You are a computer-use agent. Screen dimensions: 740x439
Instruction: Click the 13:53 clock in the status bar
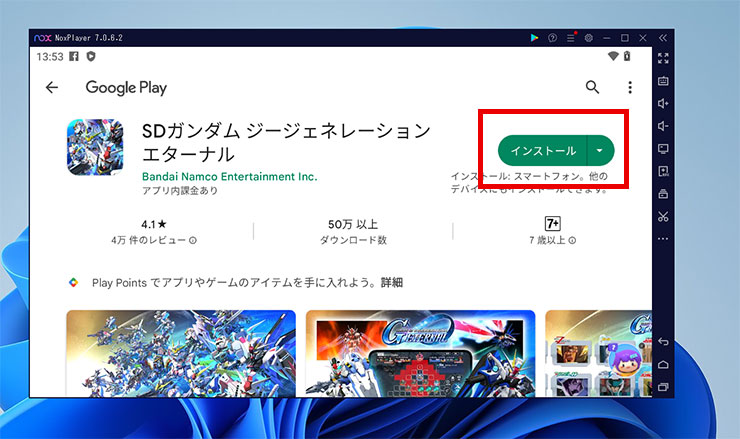pyautogui.click(x=50, y=57)
